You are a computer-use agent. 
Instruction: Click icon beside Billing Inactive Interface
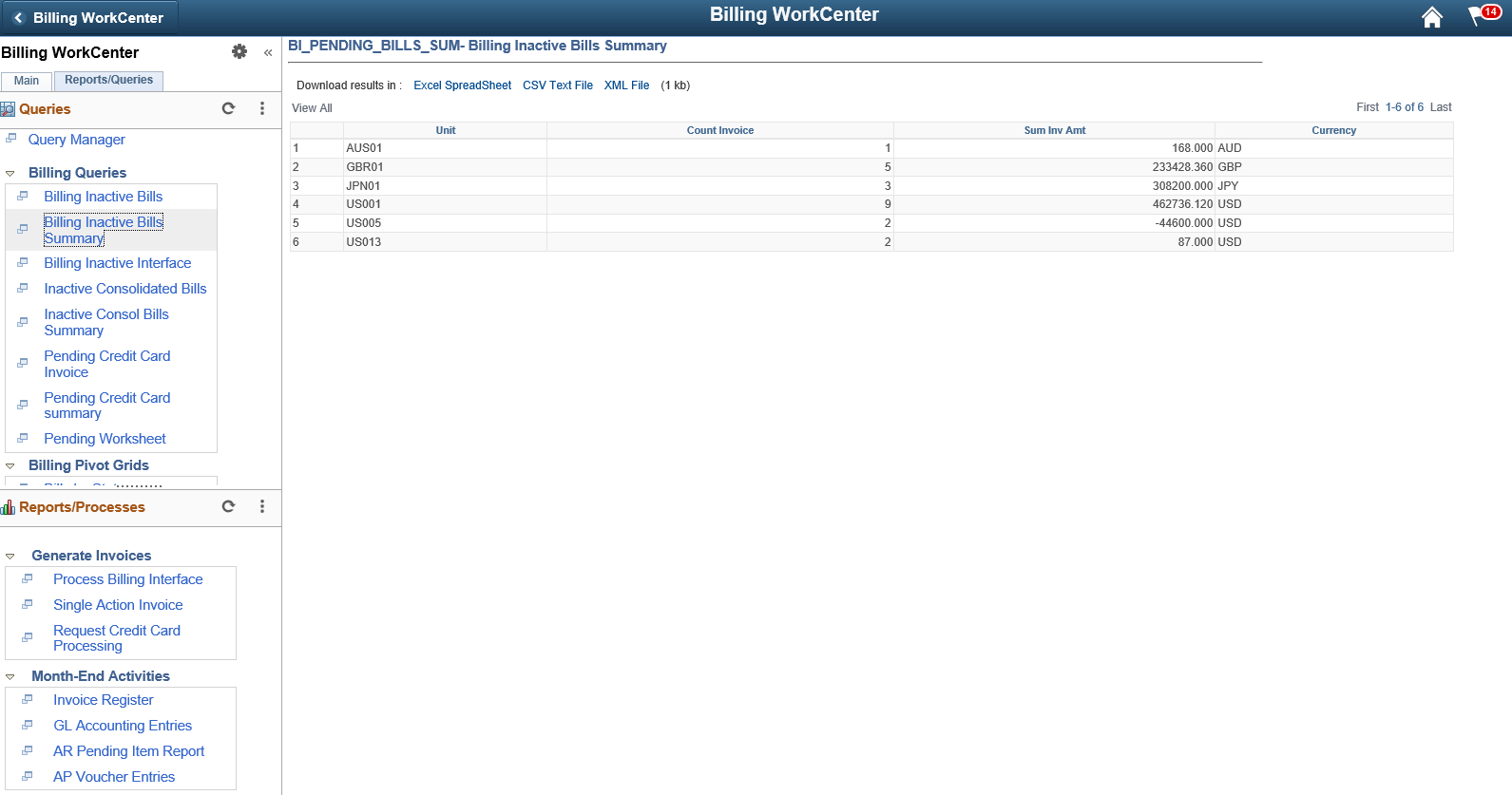23,262
